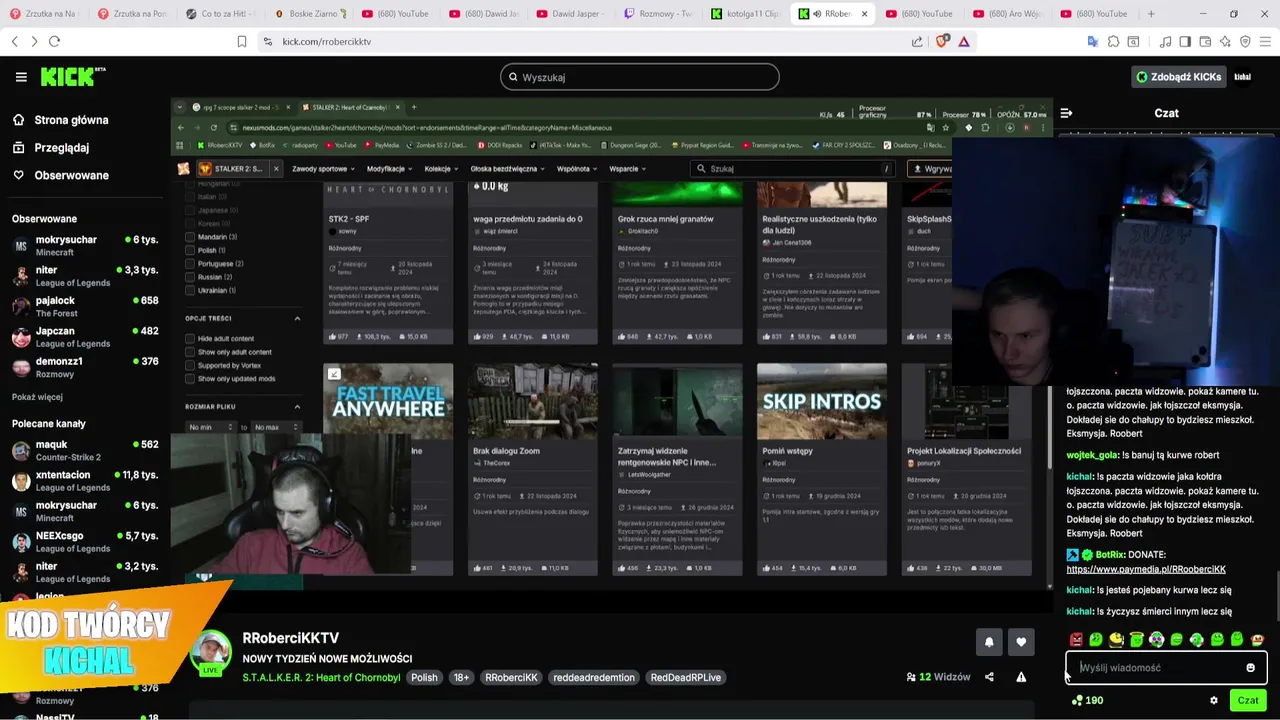Click the reddeadredemtion tag
Image resolution: width=1280 pixels, height=720 pixels.
[x=594, y=677]
